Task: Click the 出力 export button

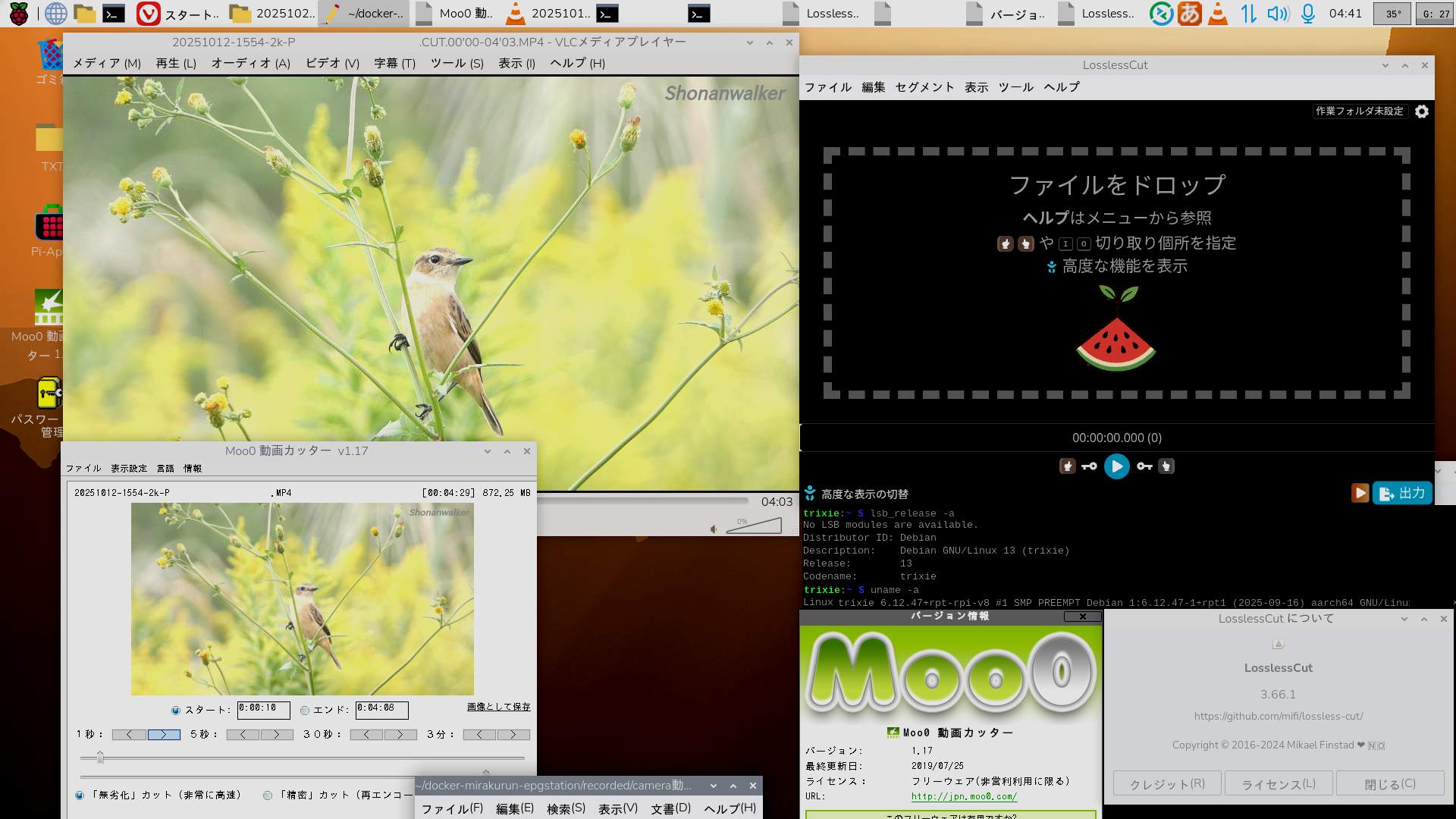Action: coord(1402,494)
